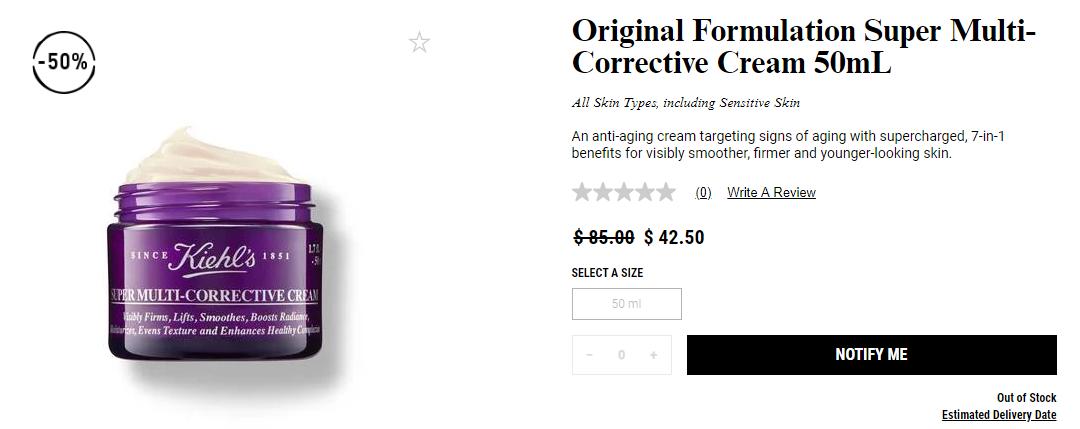The image size is (1080, 429).
Task: Click the first rating star
Action: (582, 192)
